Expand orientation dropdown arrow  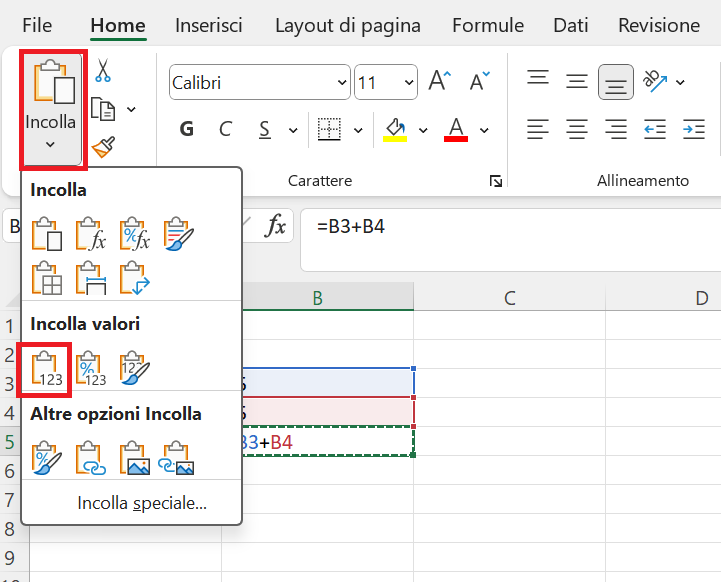[x=680, y=82]
